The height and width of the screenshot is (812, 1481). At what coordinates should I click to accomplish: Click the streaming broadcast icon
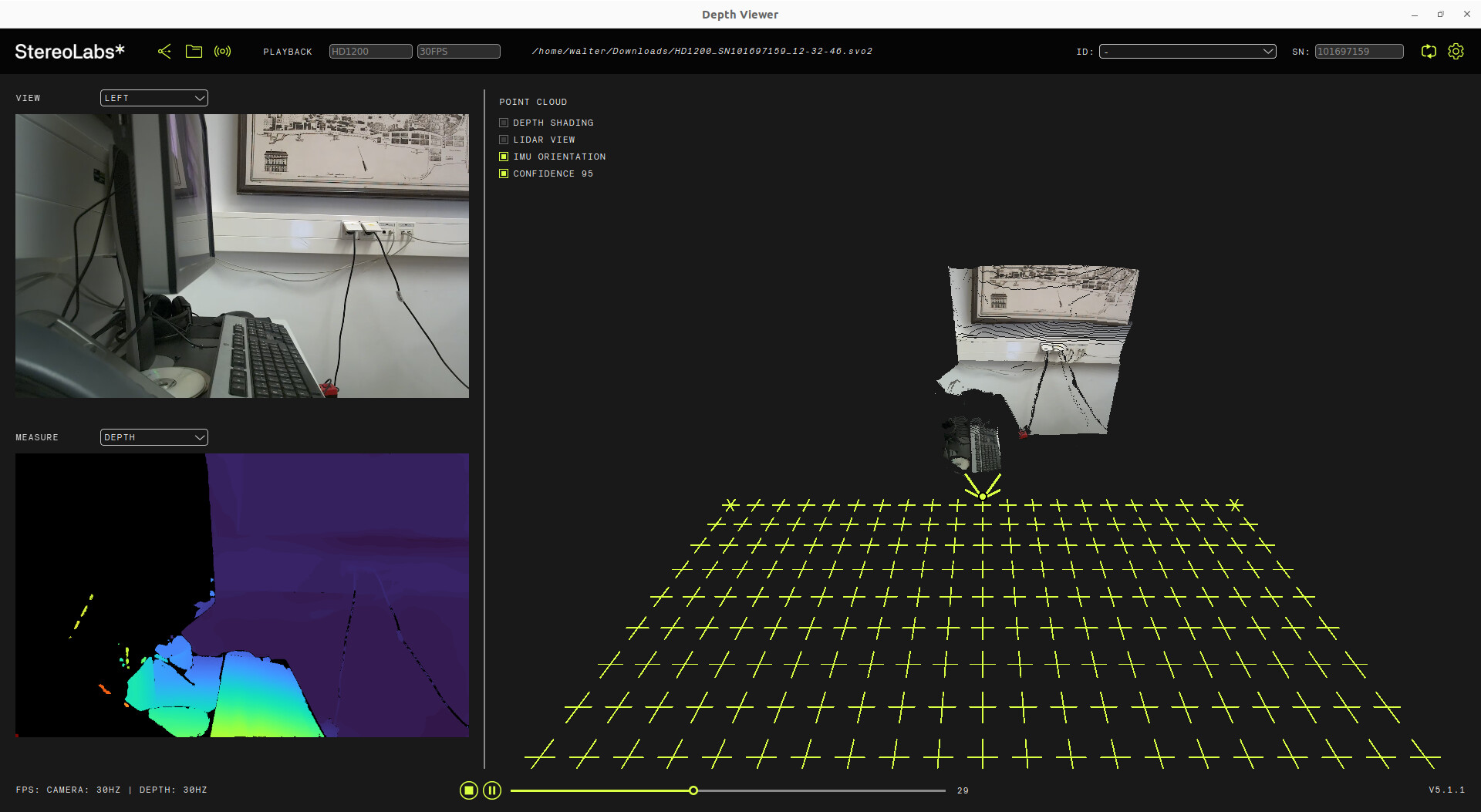[222, 52]
